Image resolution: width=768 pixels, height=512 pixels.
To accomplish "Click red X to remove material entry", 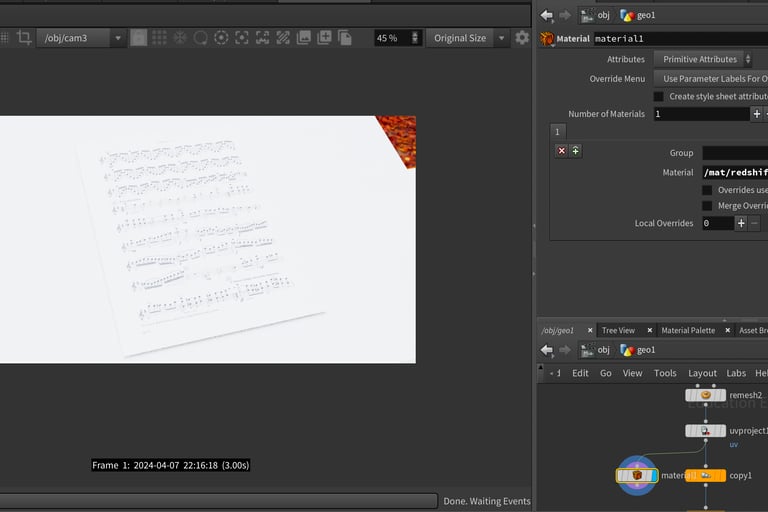I will [x=562, y=151].
